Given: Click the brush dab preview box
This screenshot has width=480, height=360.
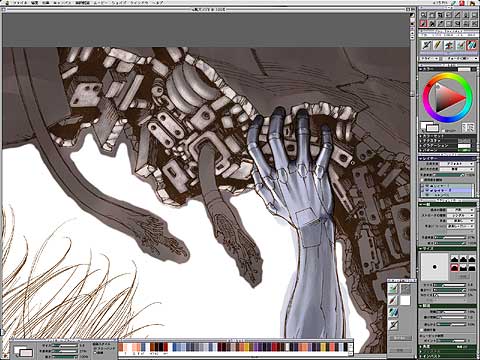Looking at the screenshot, I should (x=434, y=267).
